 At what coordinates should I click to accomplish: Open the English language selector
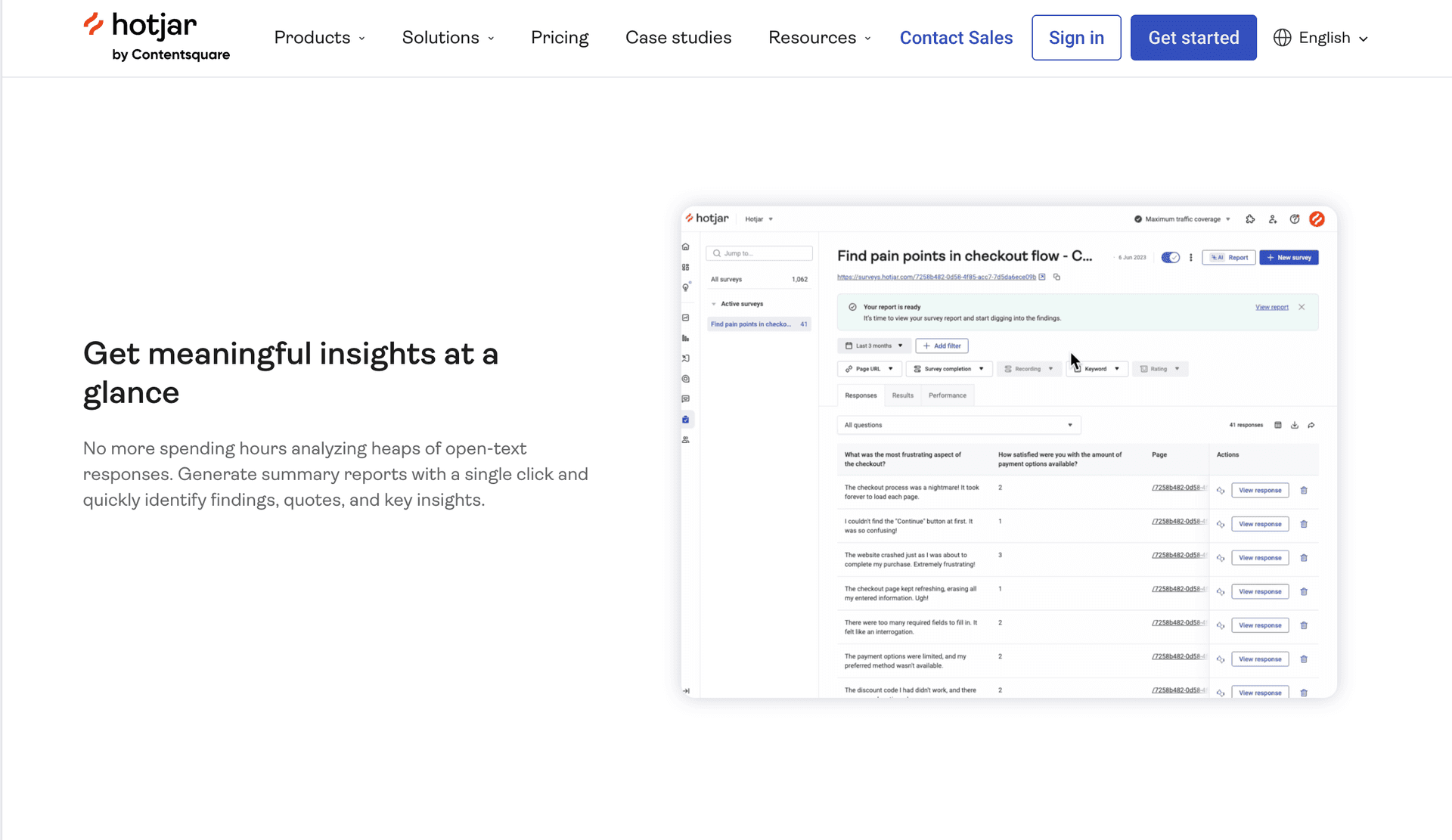click(x=1321, y=38)
